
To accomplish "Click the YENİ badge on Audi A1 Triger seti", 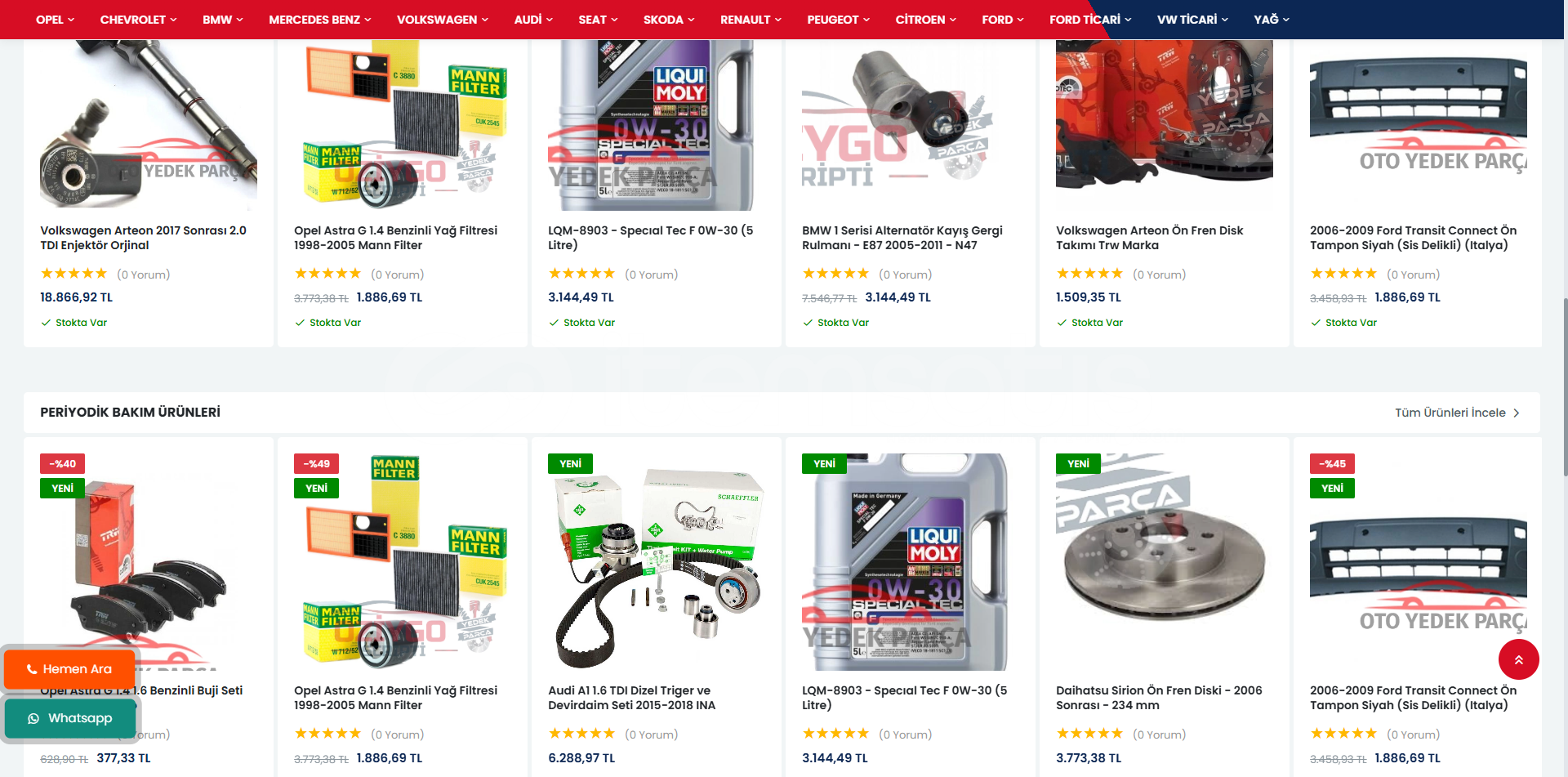I will [x=570, y=463].
